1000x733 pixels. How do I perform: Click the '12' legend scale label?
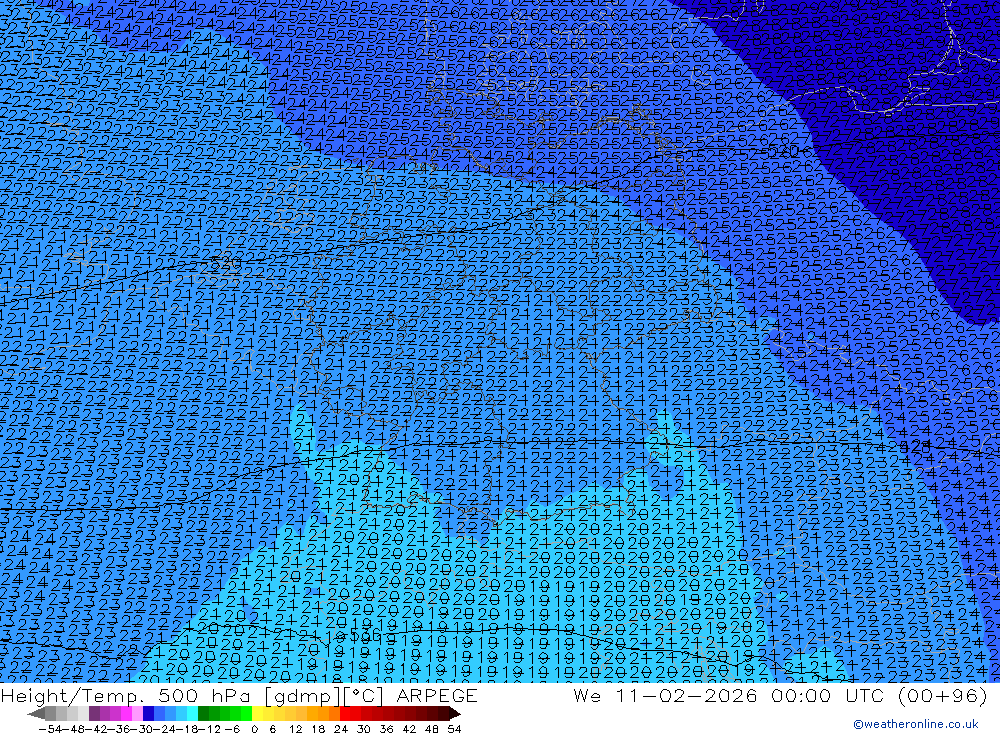point(295,729)
